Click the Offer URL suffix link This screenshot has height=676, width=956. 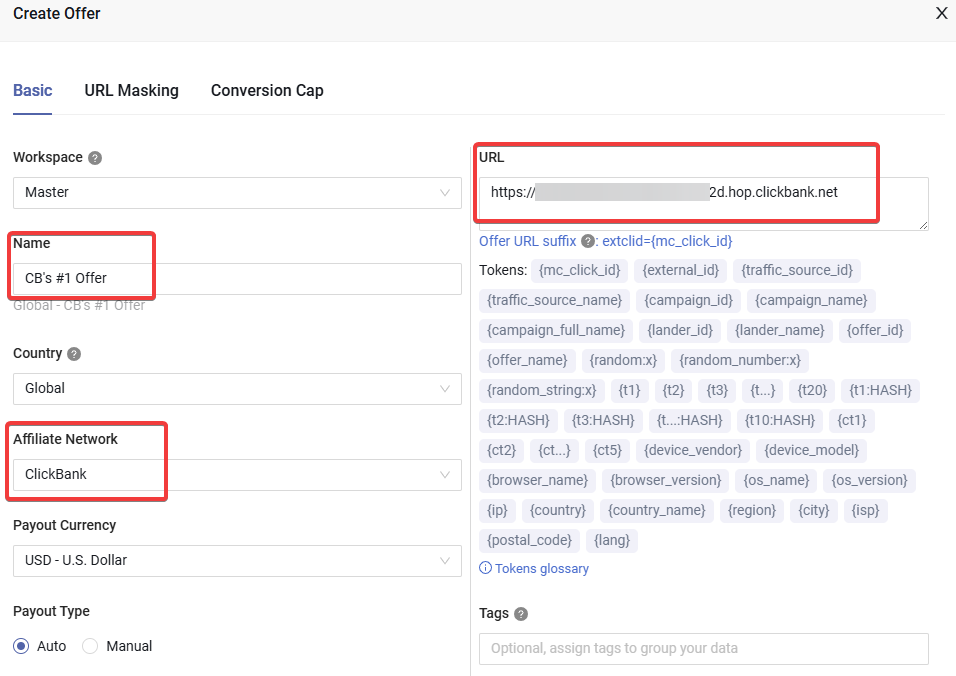tap(527, 241)
